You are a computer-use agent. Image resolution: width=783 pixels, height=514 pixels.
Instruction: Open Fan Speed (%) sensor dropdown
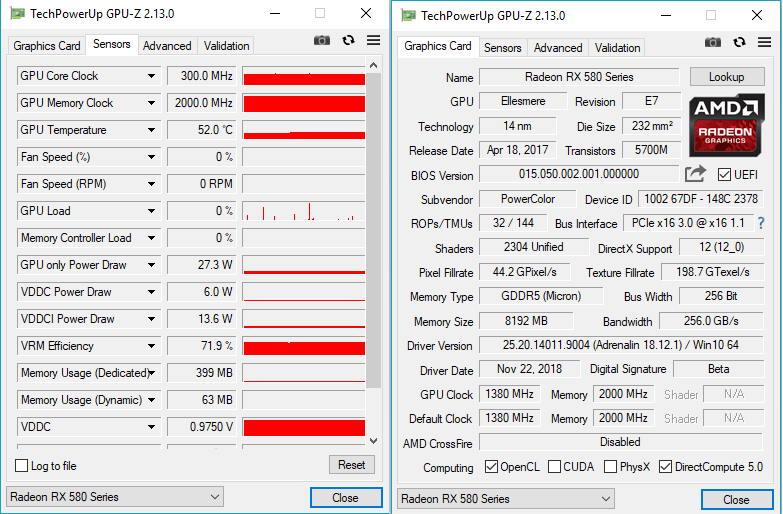point(151,157)
